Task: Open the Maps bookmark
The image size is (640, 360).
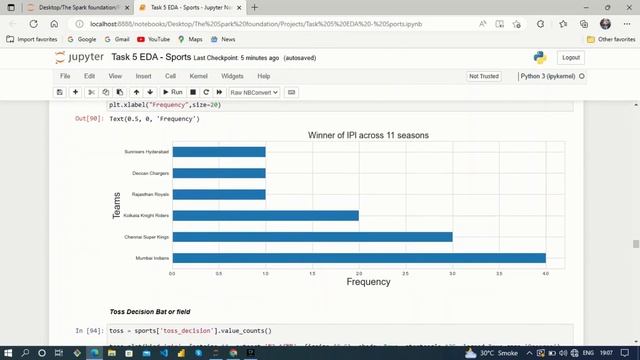Action: tap(190, 39)
